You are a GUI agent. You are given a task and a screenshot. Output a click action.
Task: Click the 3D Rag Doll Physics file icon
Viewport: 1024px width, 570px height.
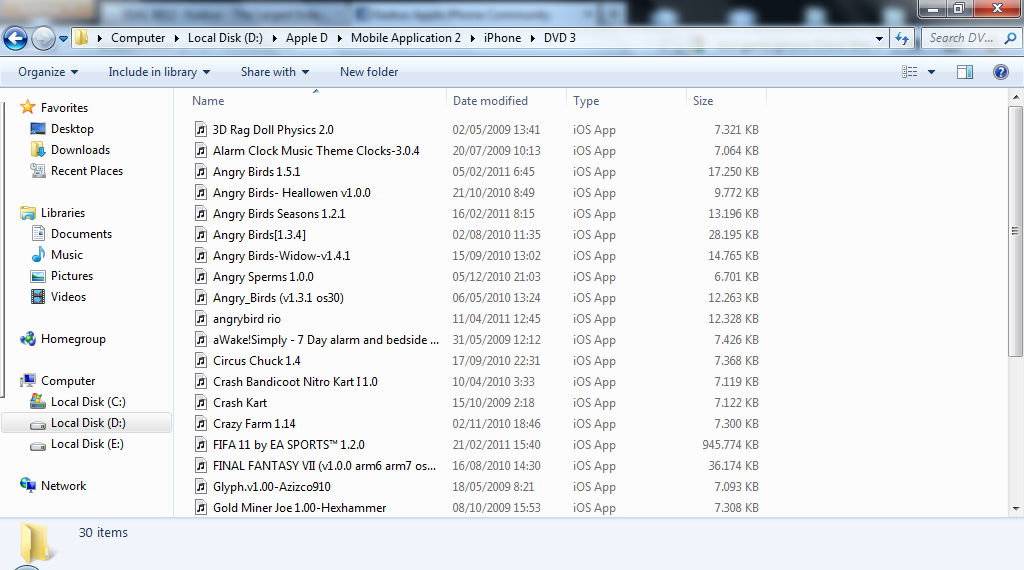click(201, 129)
